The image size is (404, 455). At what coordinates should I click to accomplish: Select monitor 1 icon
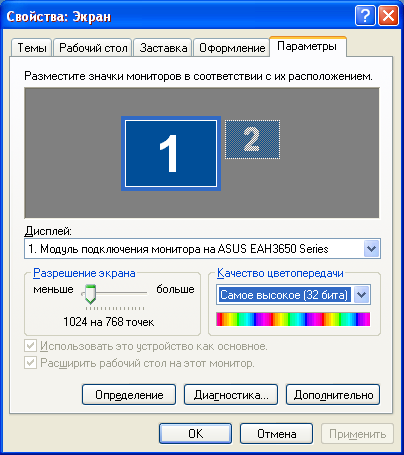(171, 153)
